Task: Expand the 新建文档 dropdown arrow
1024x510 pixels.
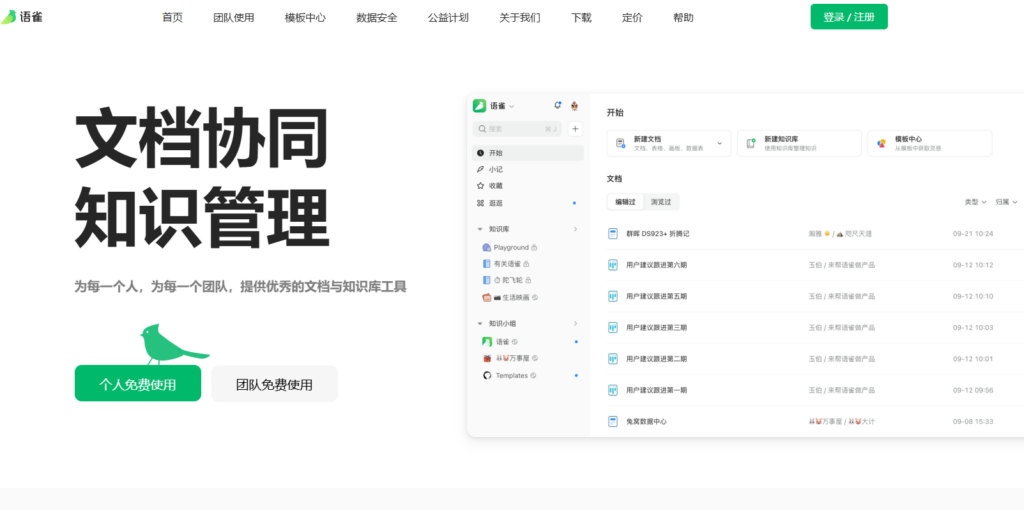Action: coord(721,144)
